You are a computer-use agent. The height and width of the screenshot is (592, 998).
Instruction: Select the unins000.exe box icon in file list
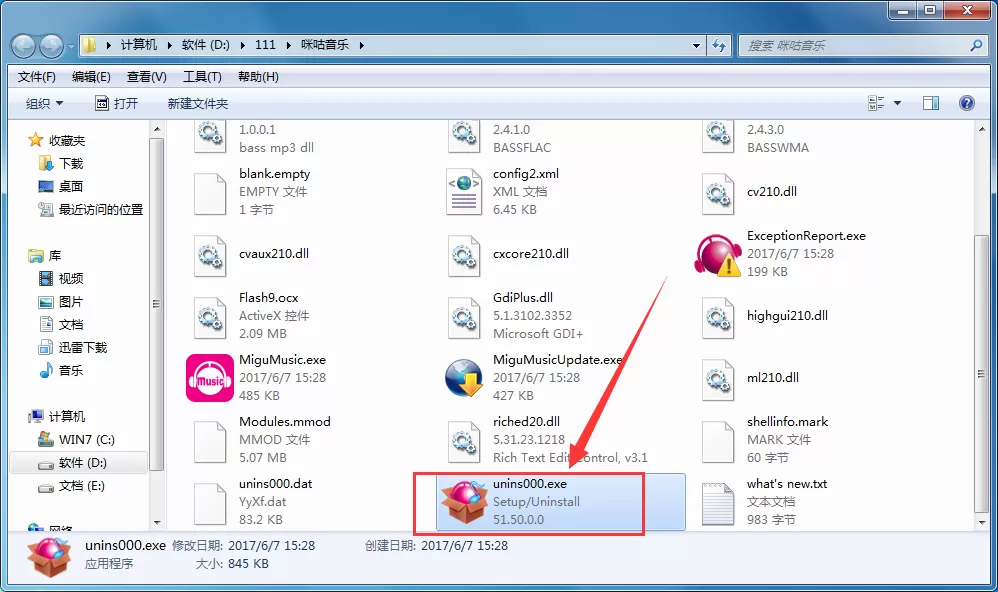click(x=465, y=502)
